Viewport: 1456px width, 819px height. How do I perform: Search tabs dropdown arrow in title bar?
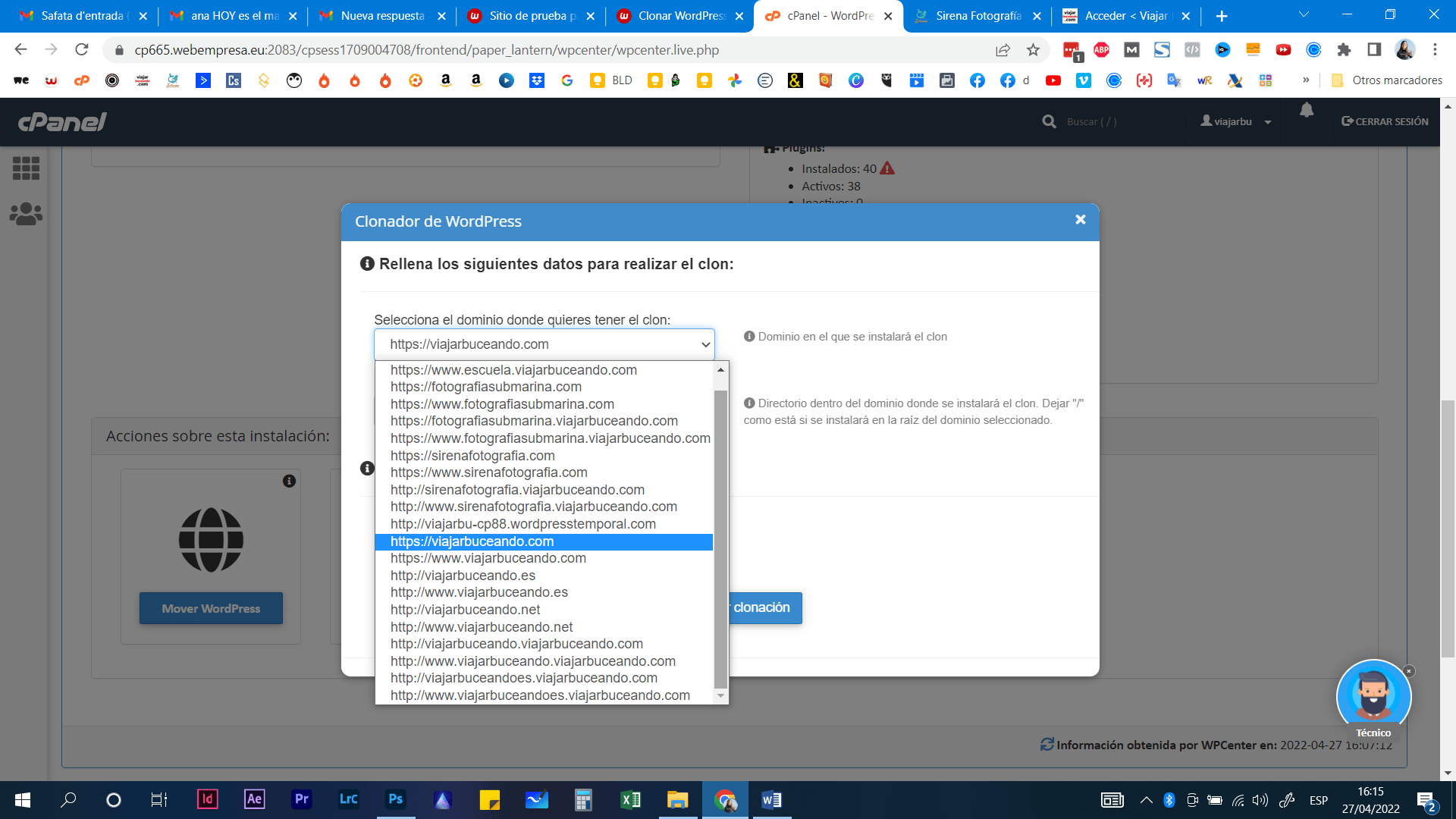1304,15
